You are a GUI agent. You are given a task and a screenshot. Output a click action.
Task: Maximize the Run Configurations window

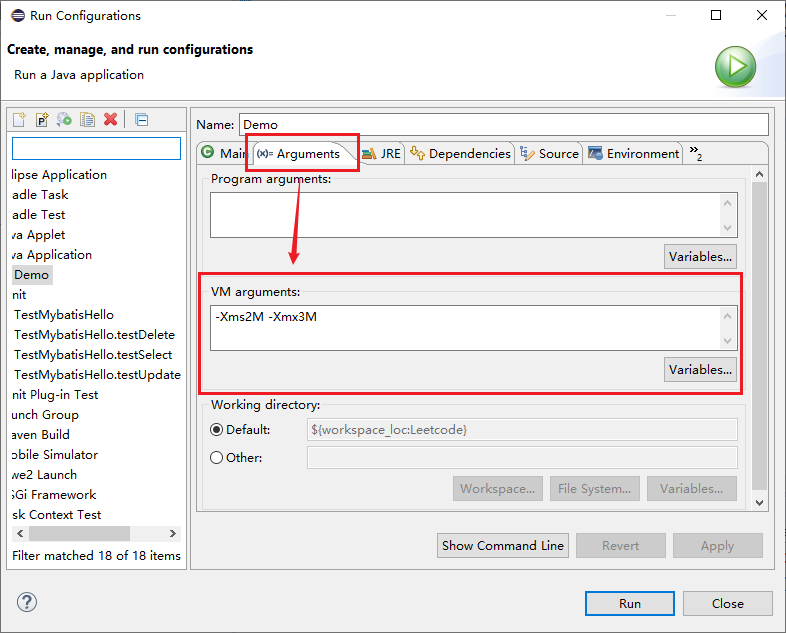click(716, 15)
